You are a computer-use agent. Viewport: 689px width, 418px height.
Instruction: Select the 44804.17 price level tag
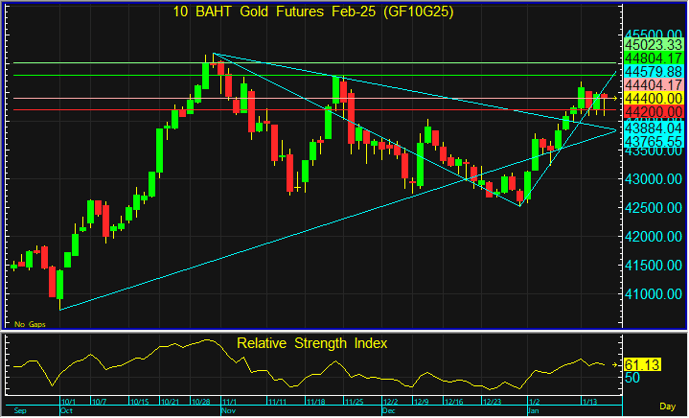point(652,58)
